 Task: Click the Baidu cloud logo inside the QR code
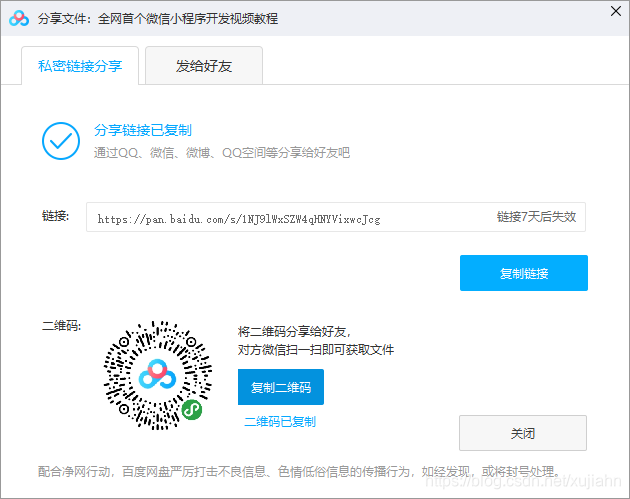[158, 374]
